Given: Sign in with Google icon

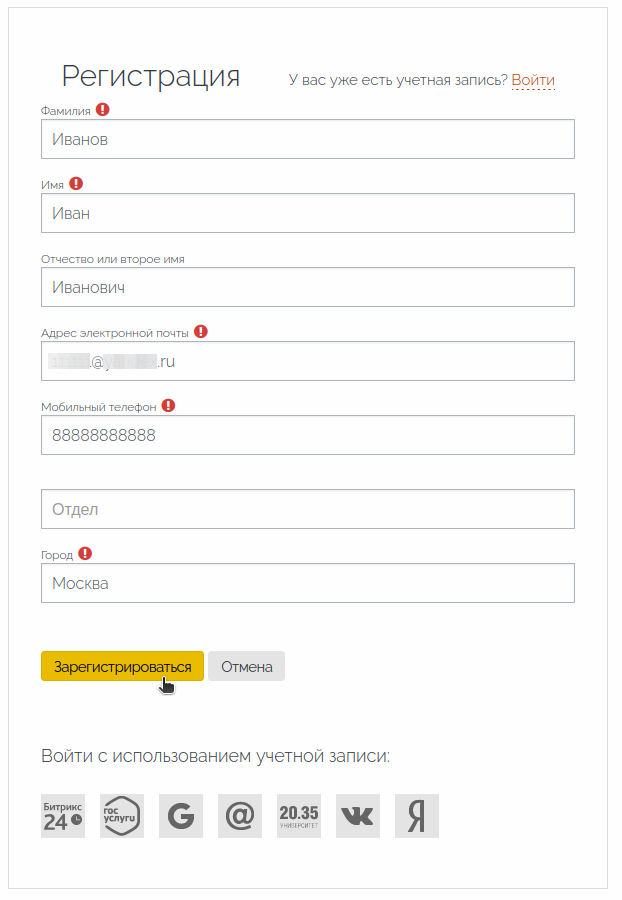Looking at the screenshot, I should pos(181,816).
